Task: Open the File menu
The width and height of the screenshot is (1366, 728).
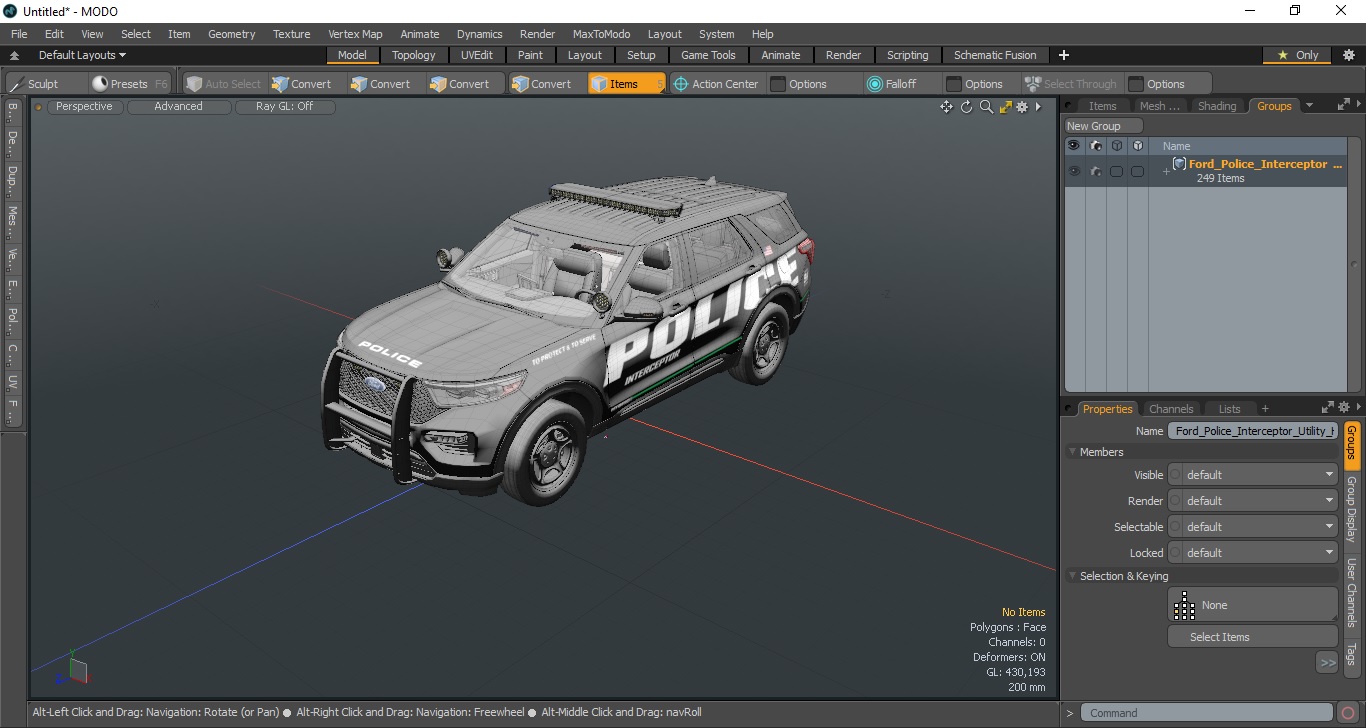Action: (x=19, y=34)
